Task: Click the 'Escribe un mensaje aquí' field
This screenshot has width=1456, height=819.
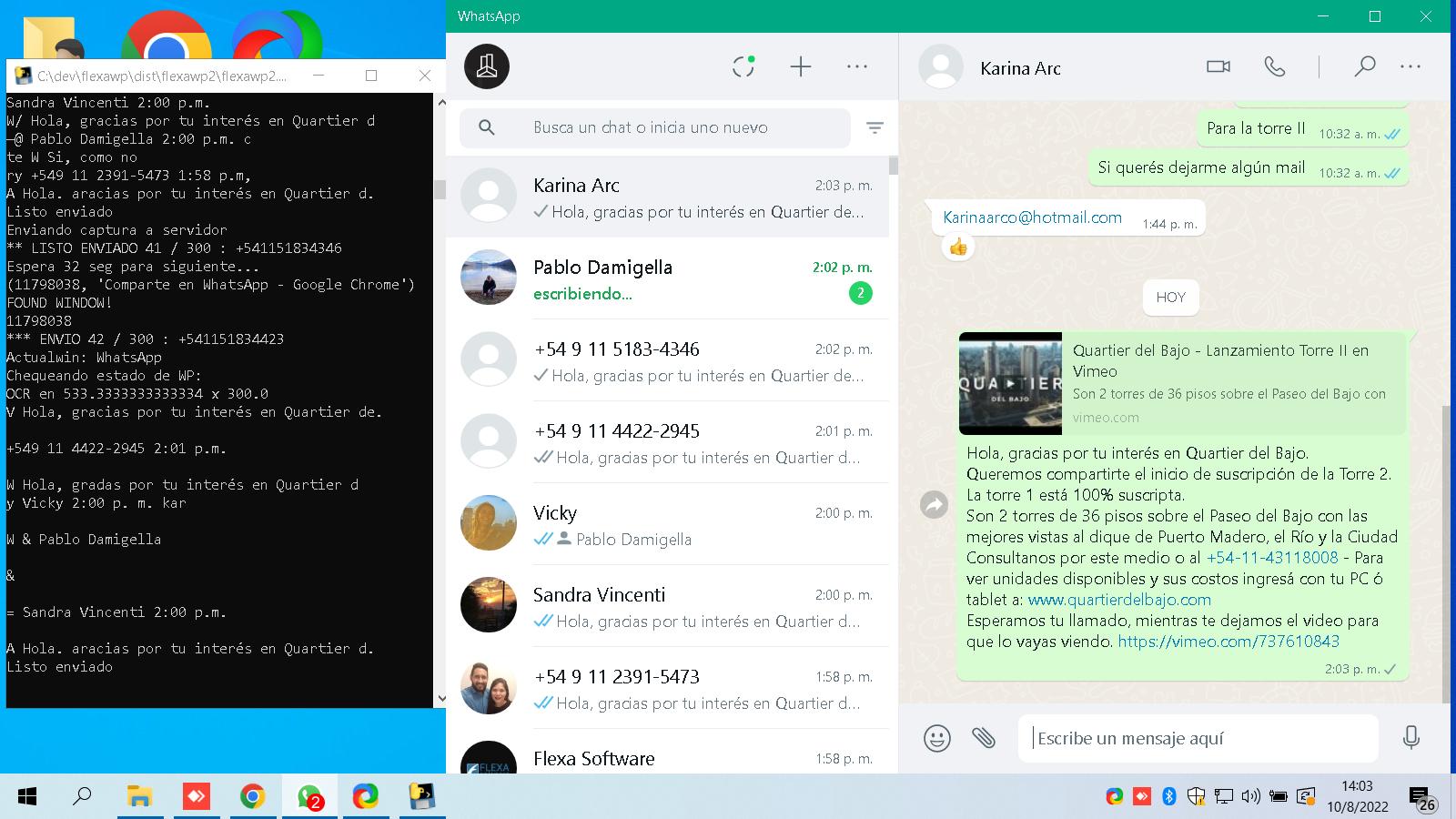Action: click(x=1198, y=738)
